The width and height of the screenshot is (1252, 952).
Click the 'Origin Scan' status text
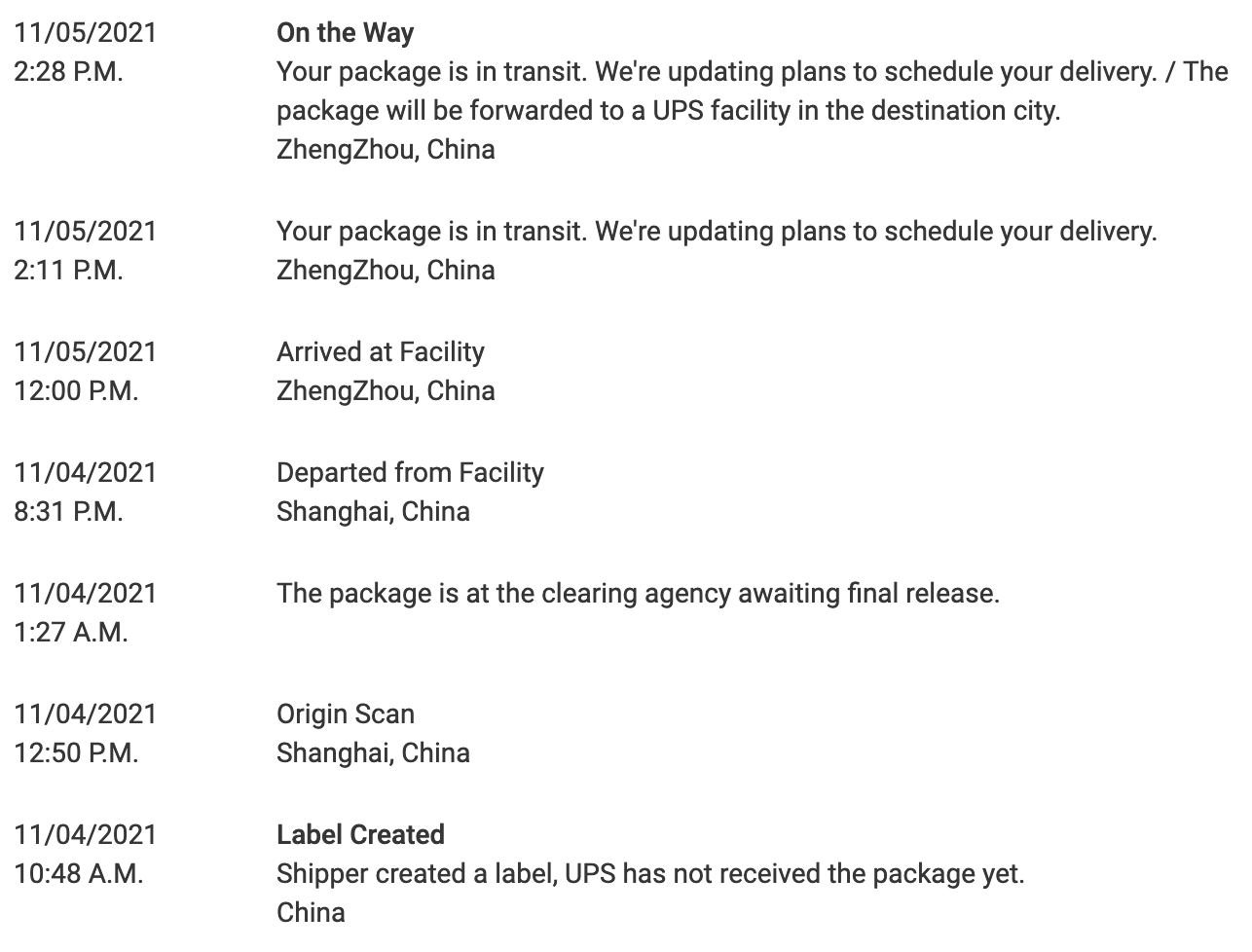(345, 714)
